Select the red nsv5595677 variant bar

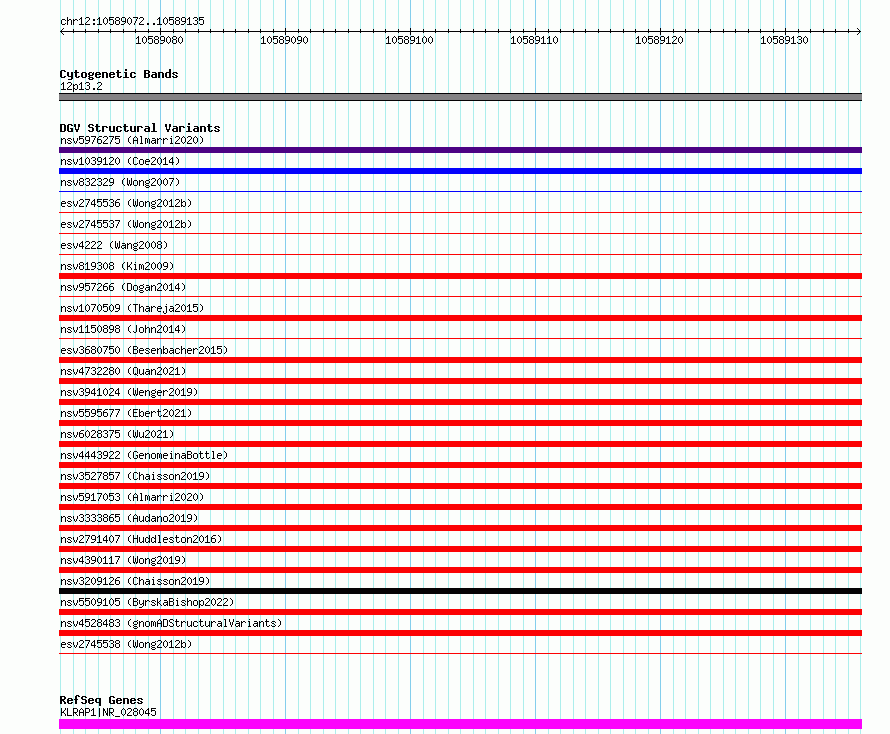coord(460,423)
